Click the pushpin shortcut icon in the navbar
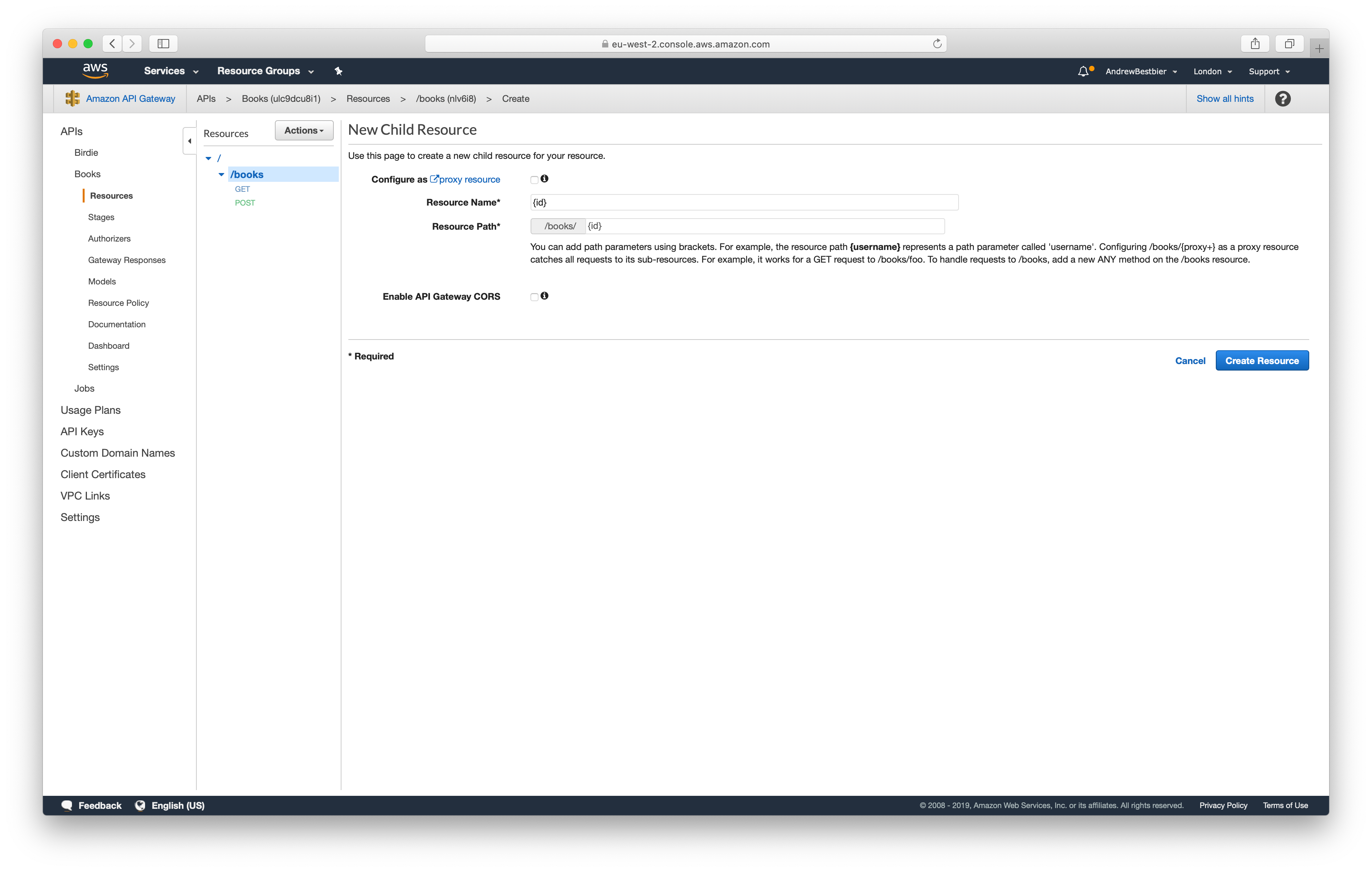Image resolution: width=1372 pixels, height=872 pixels. point(338,71)
